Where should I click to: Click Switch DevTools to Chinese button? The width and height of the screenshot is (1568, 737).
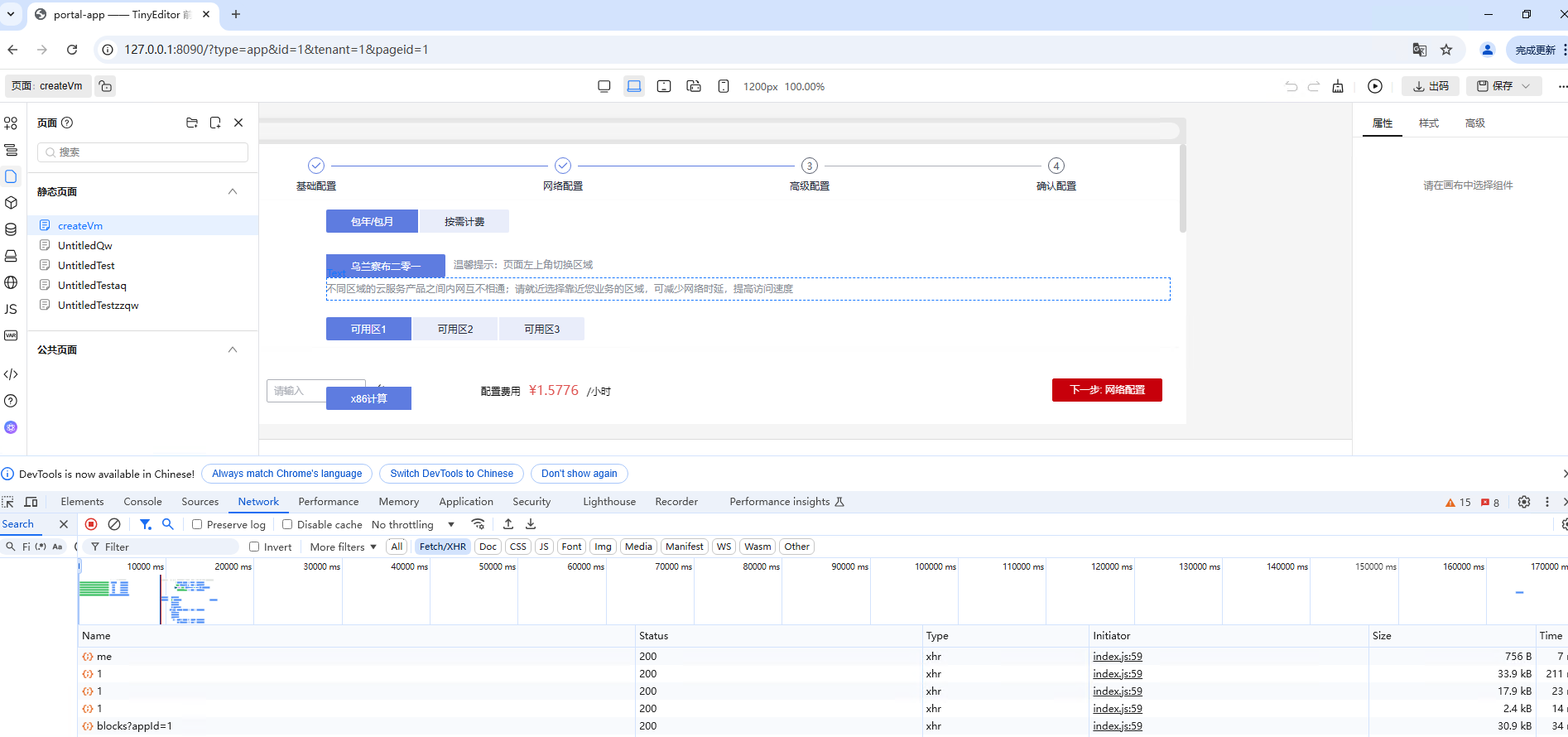[451, 474]
